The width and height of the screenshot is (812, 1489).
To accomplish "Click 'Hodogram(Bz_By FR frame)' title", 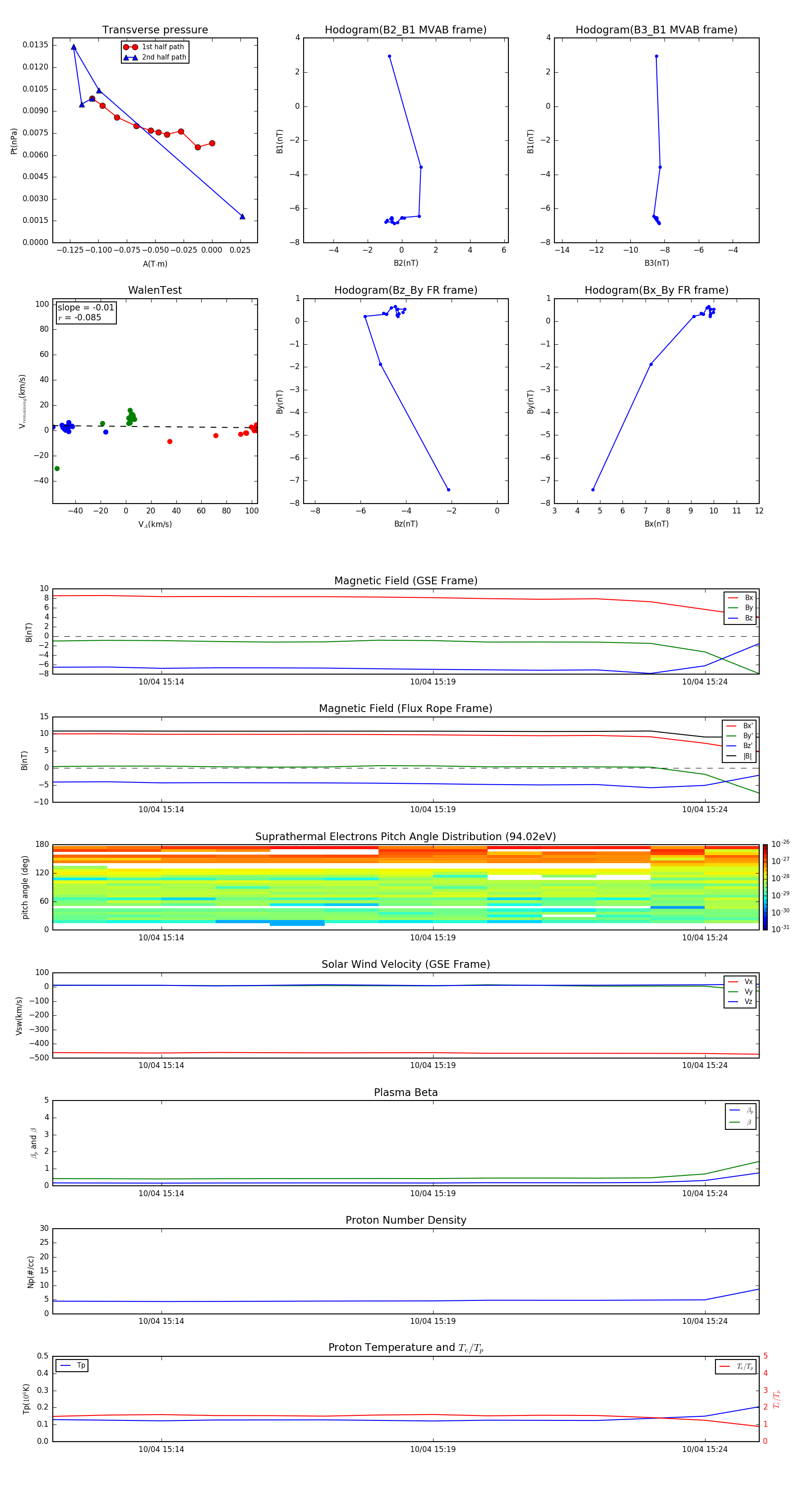I will click(x=406, y=290).
